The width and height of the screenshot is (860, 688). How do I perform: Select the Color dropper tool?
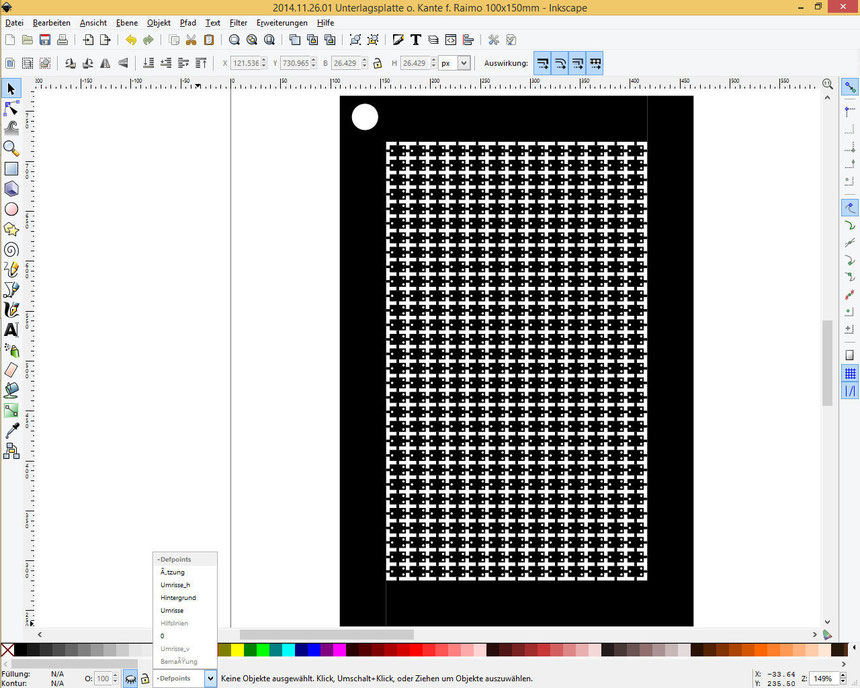(x=11, y=431)
